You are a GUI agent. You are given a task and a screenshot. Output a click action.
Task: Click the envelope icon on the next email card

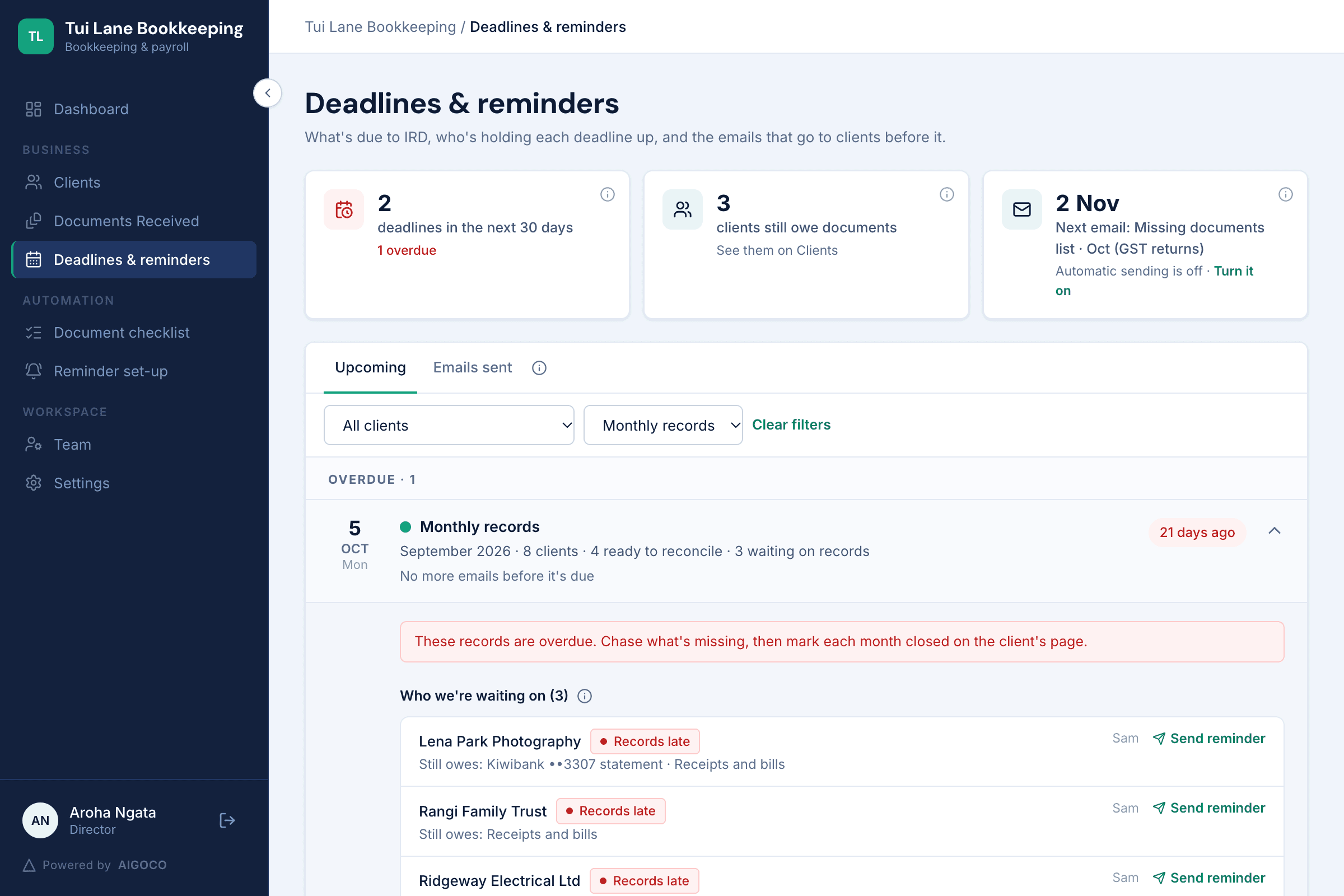point(1023,209)
